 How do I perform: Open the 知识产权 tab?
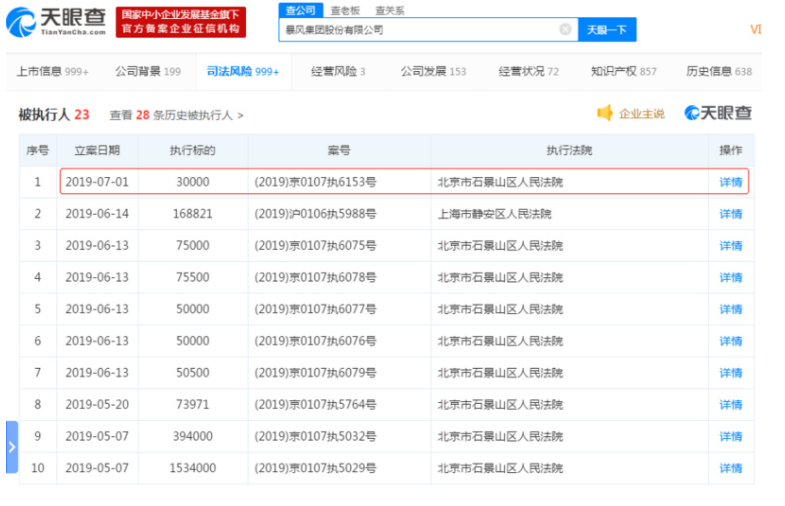click(623, 72)
